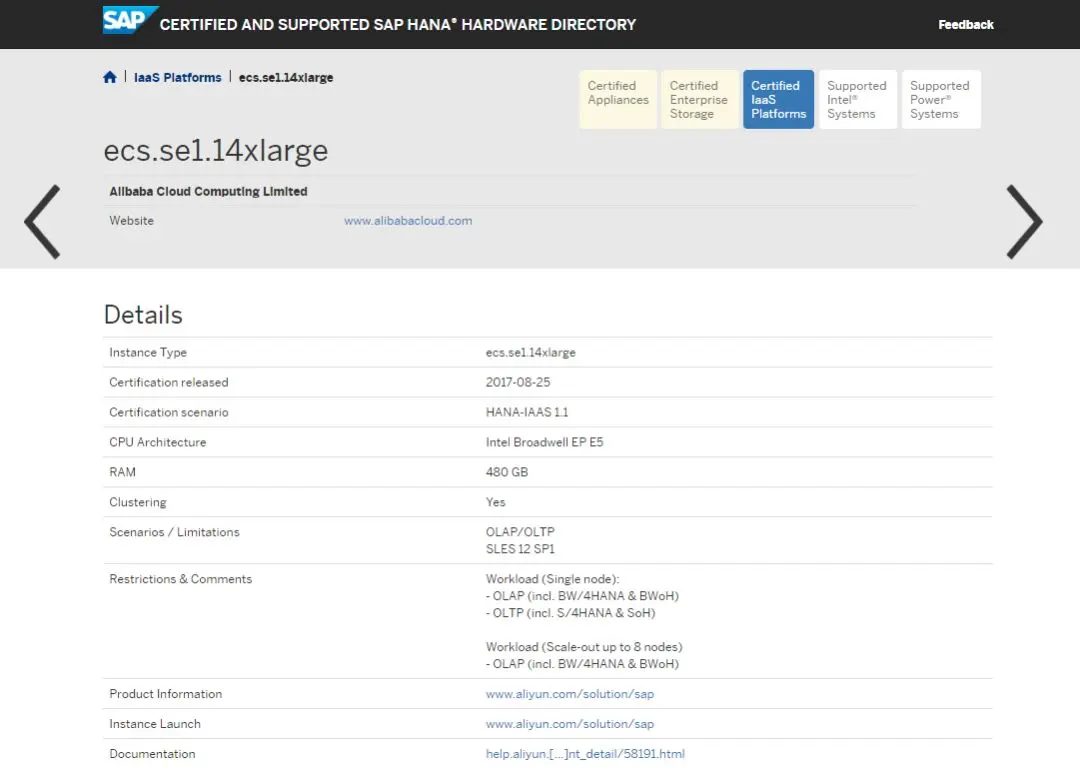
Task: Click SLES 12 SP1 text
Action: [x=520, y=549]
